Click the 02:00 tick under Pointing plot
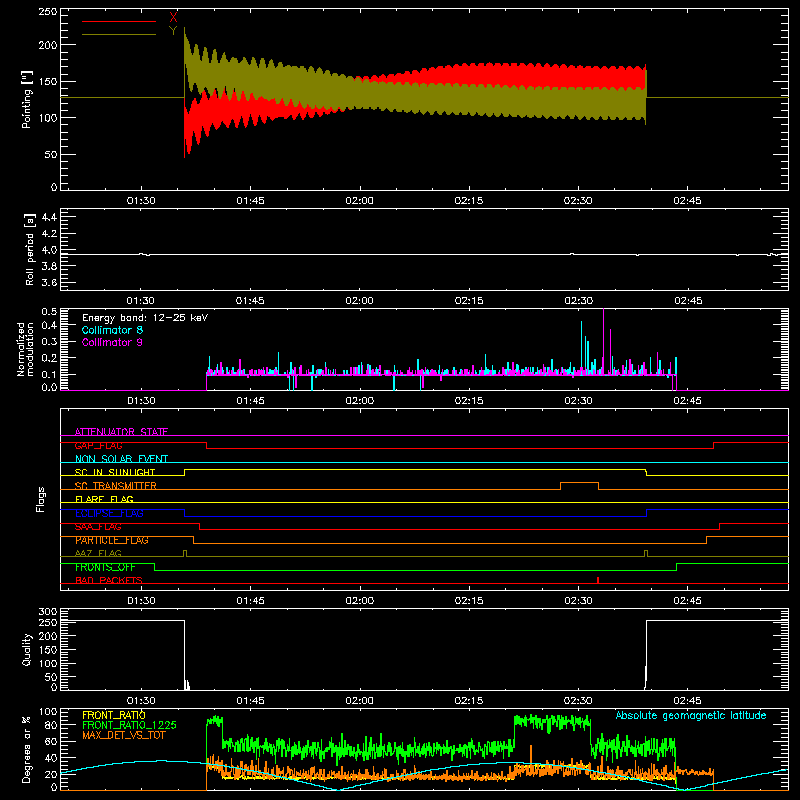Screen dimensions: 800x800 [x=359, y=201]
